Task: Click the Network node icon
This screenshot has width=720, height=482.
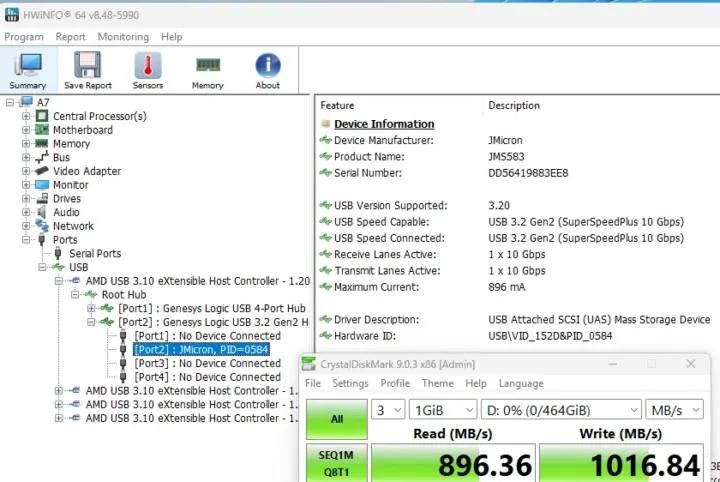Action: pos(42,226)
